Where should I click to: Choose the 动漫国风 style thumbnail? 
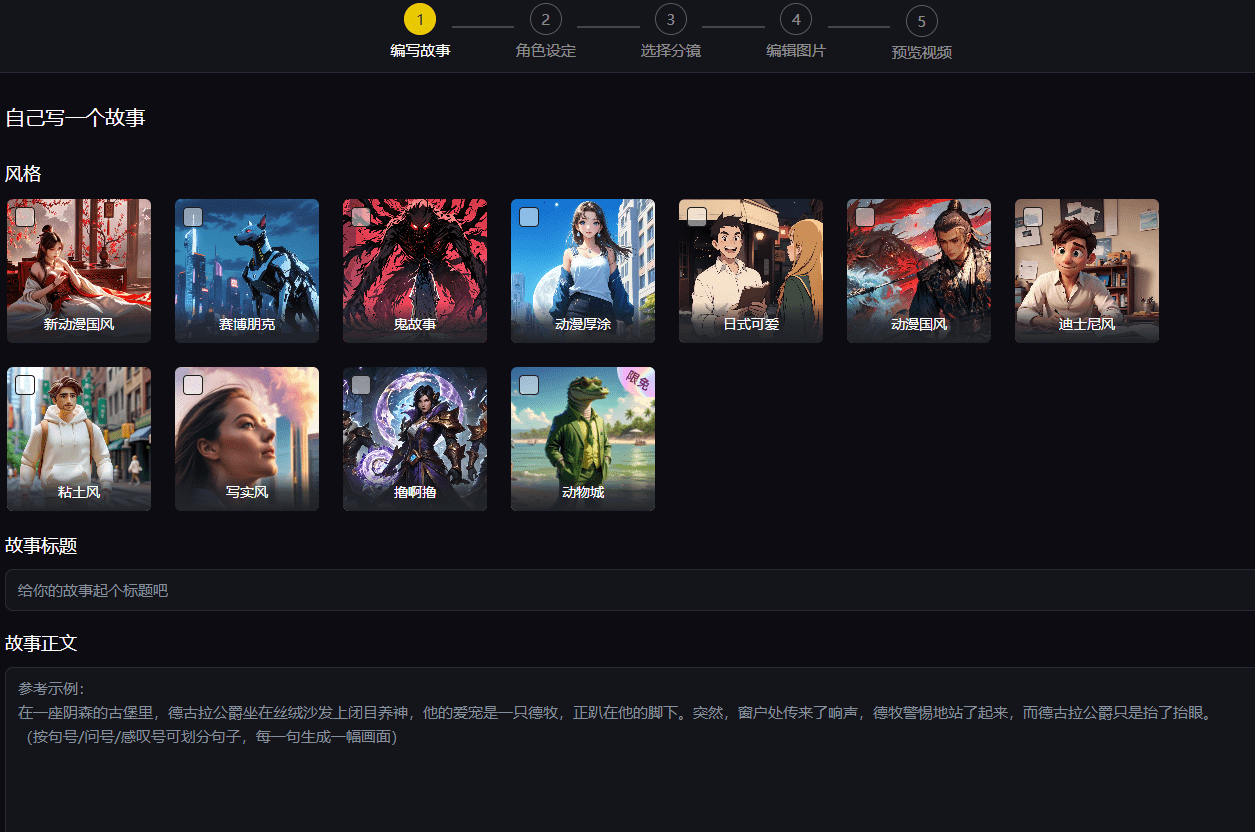click(919, 270)
